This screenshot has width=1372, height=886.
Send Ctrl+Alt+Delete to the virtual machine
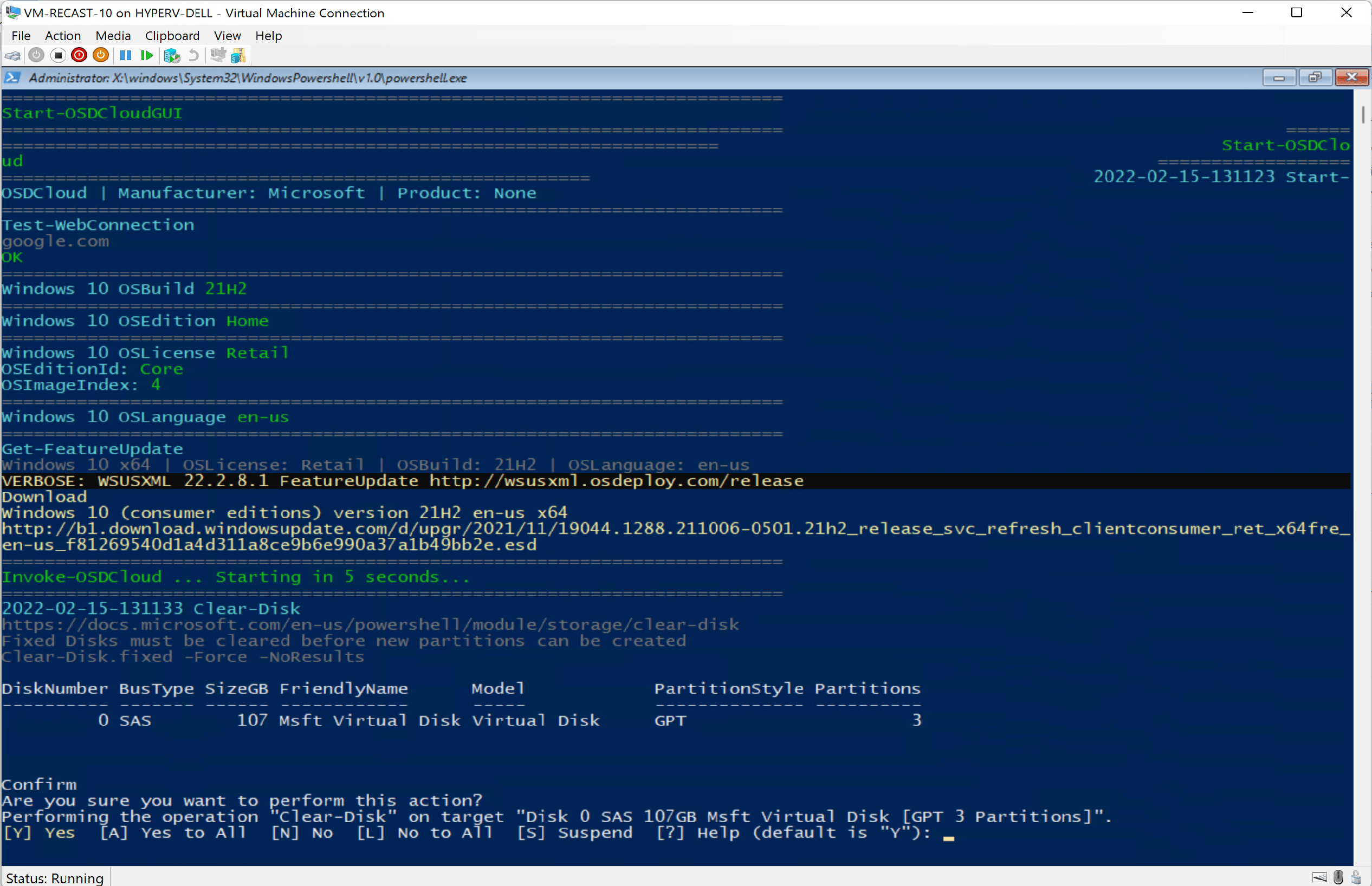pos(12,55)
